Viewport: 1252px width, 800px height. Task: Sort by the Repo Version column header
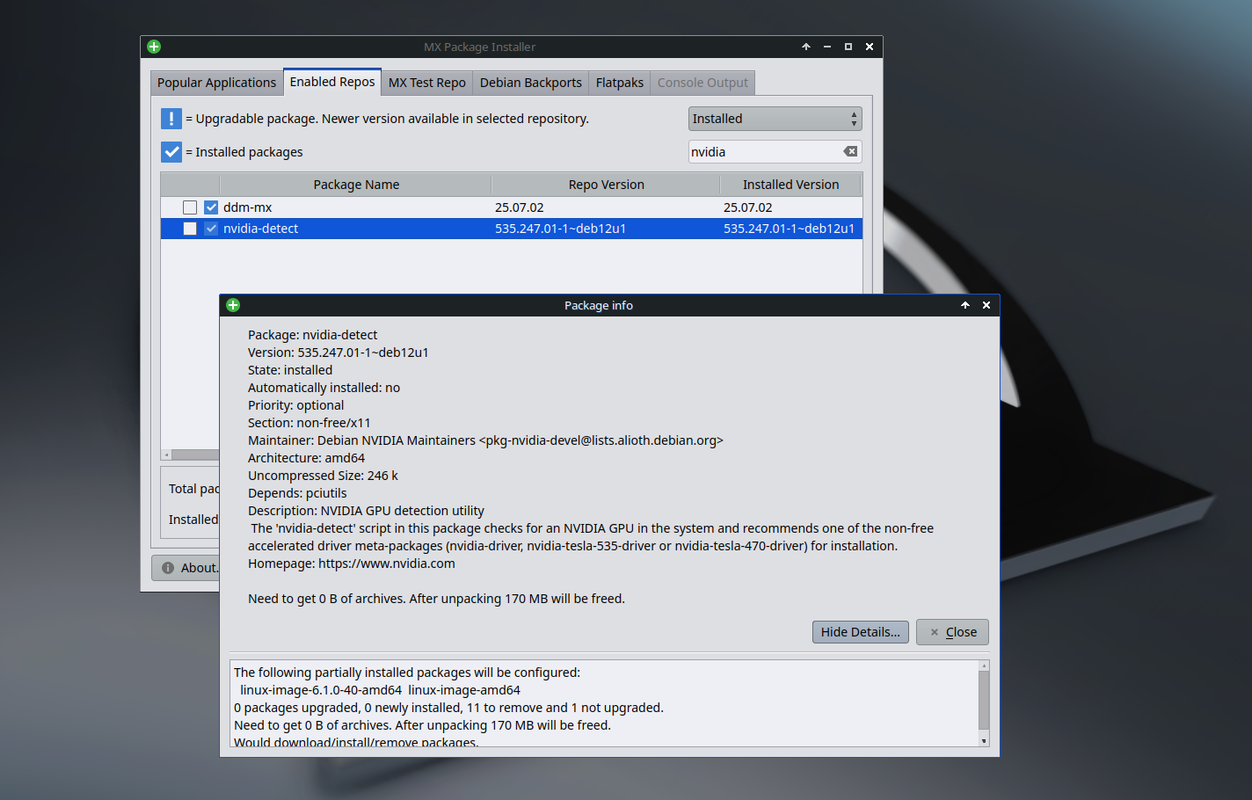tap(606, 184)
